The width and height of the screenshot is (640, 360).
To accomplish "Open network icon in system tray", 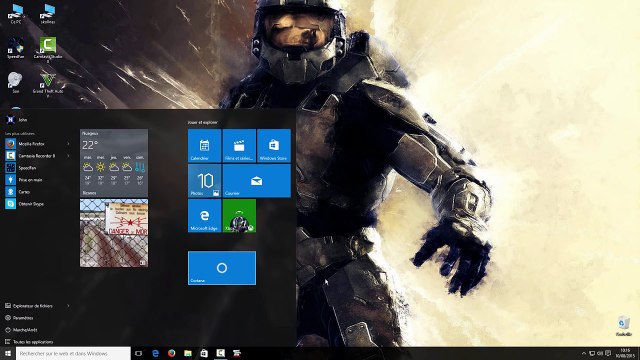I will coord(592,353).
